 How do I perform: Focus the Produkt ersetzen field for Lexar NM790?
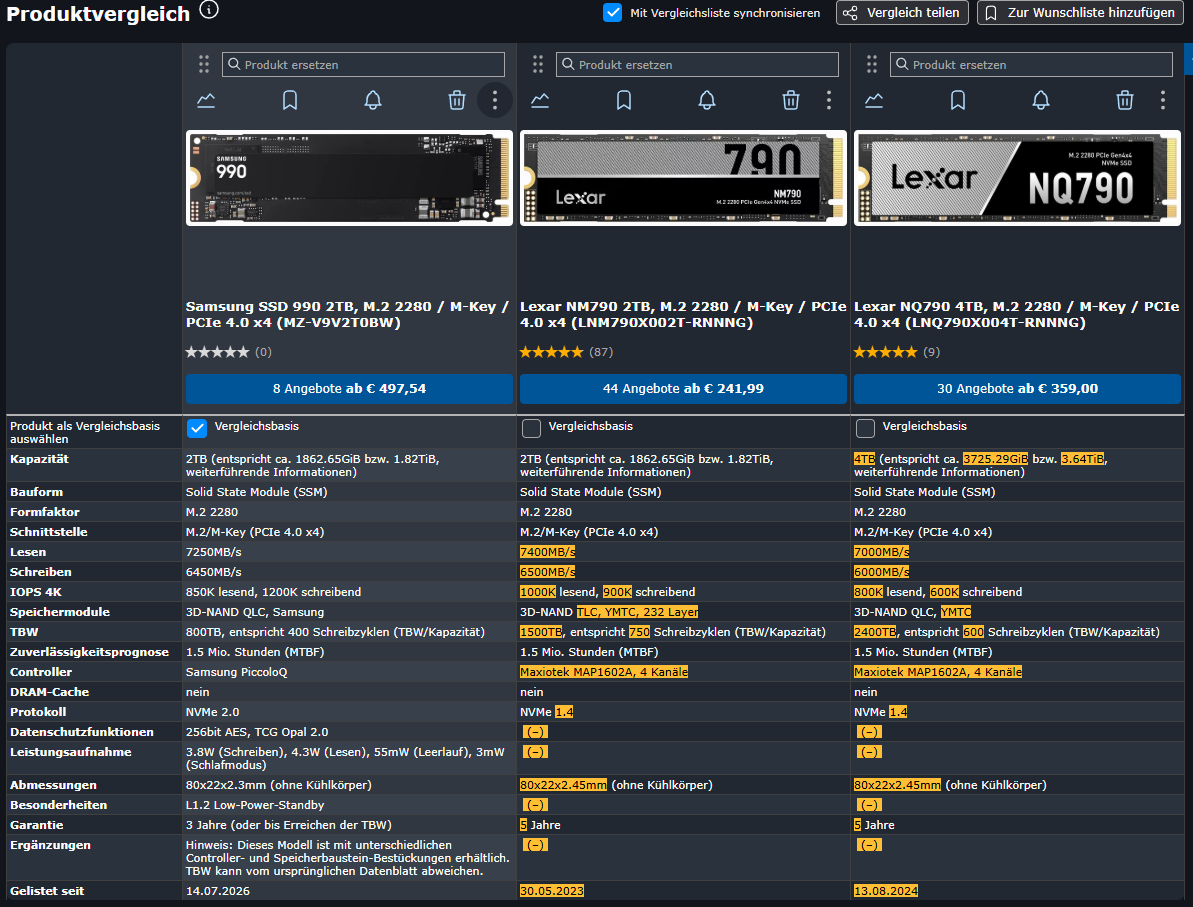tap(697, 65)
